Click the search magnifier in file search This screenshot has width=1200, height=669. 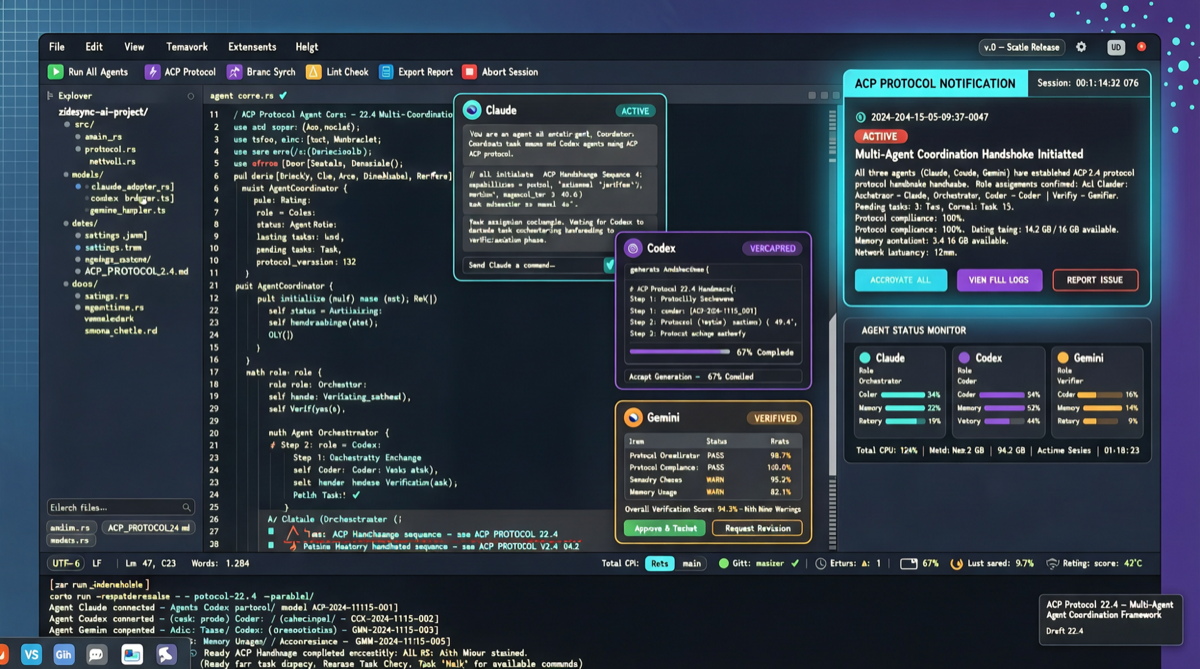[x=186, y=507]
